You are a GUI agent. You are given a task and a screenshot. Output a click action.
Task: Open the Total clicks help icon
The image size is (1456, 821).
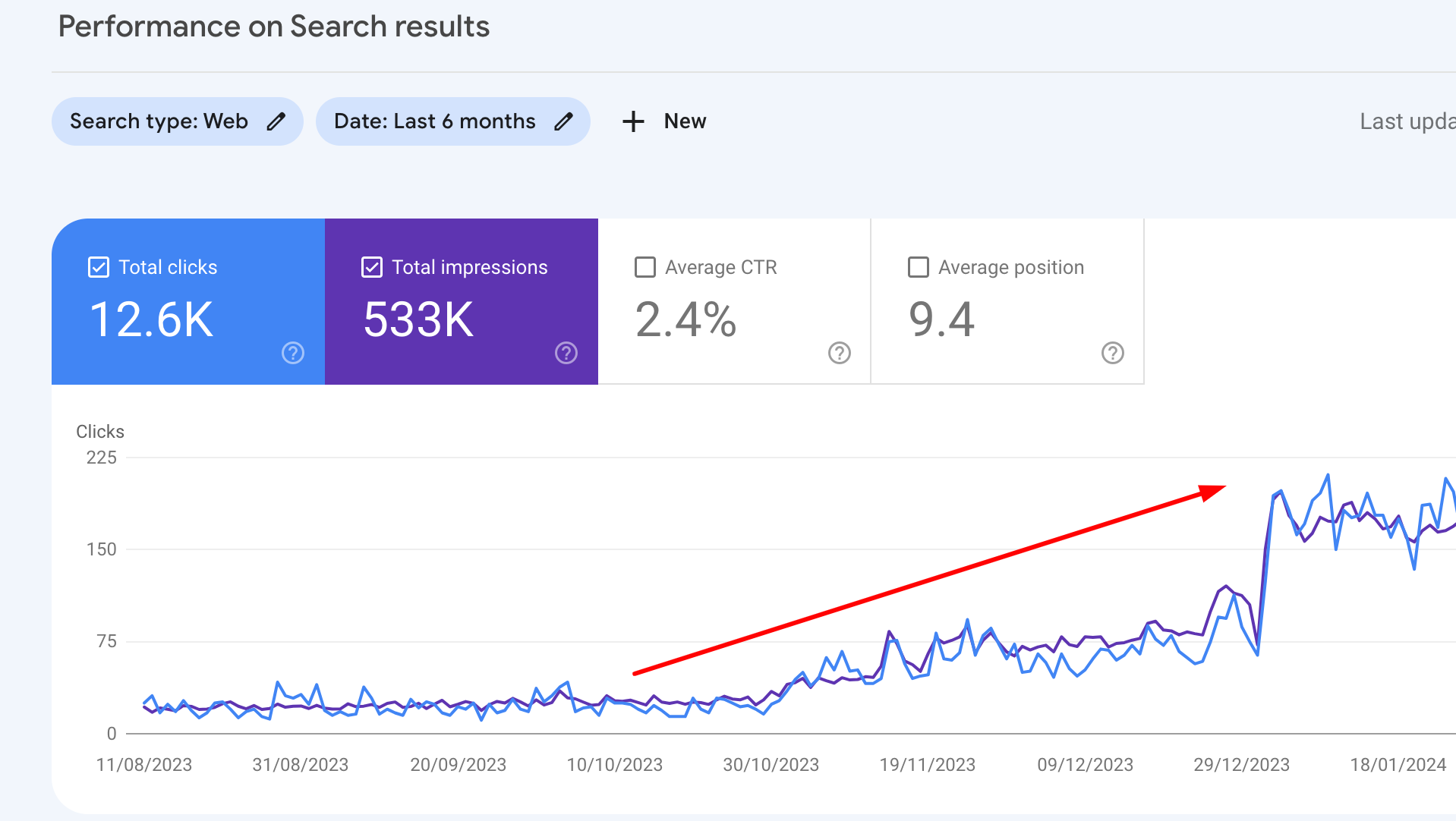pos(292,353)
